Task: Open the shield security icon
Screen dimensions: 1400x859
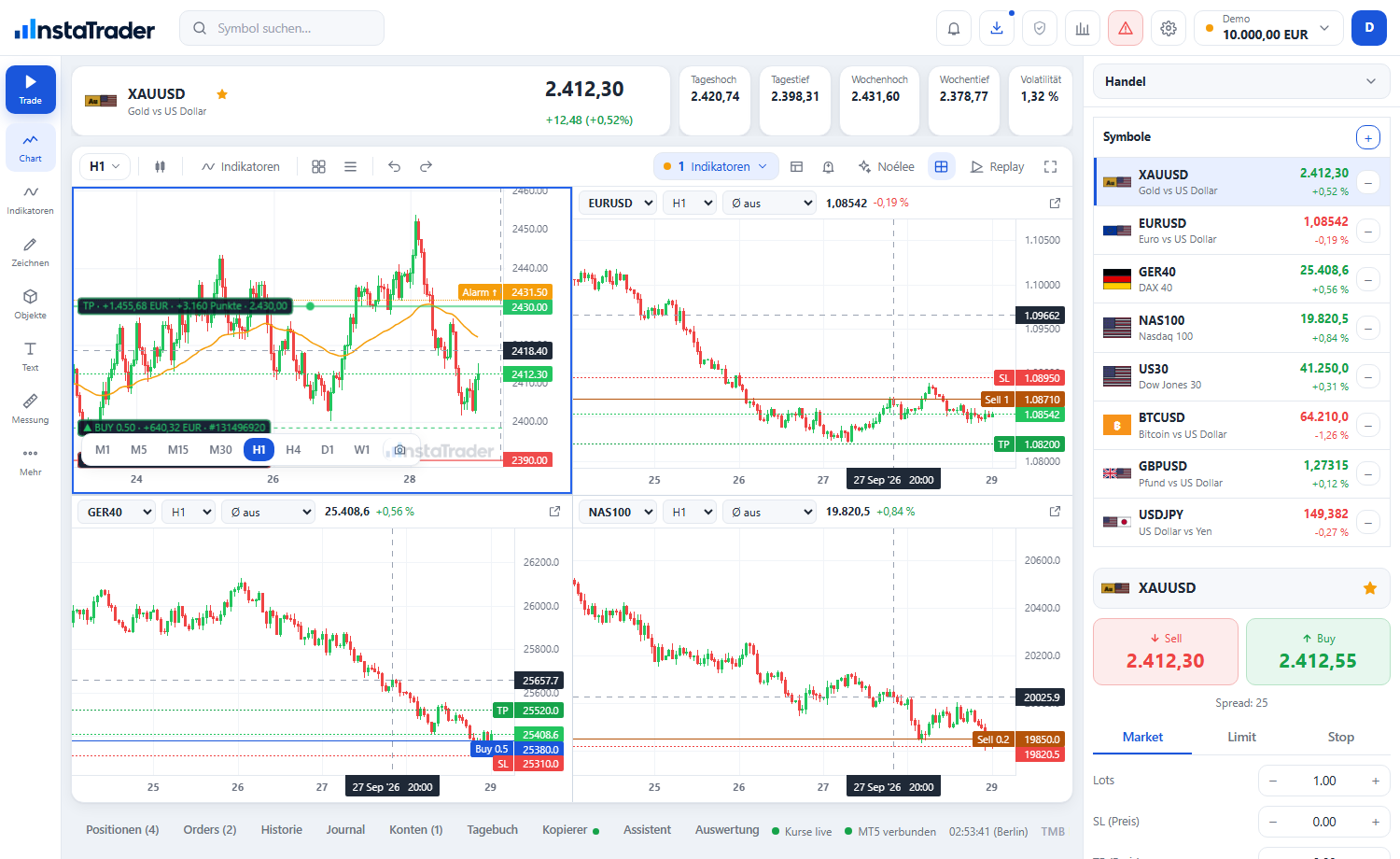Action: [1040, 28]
